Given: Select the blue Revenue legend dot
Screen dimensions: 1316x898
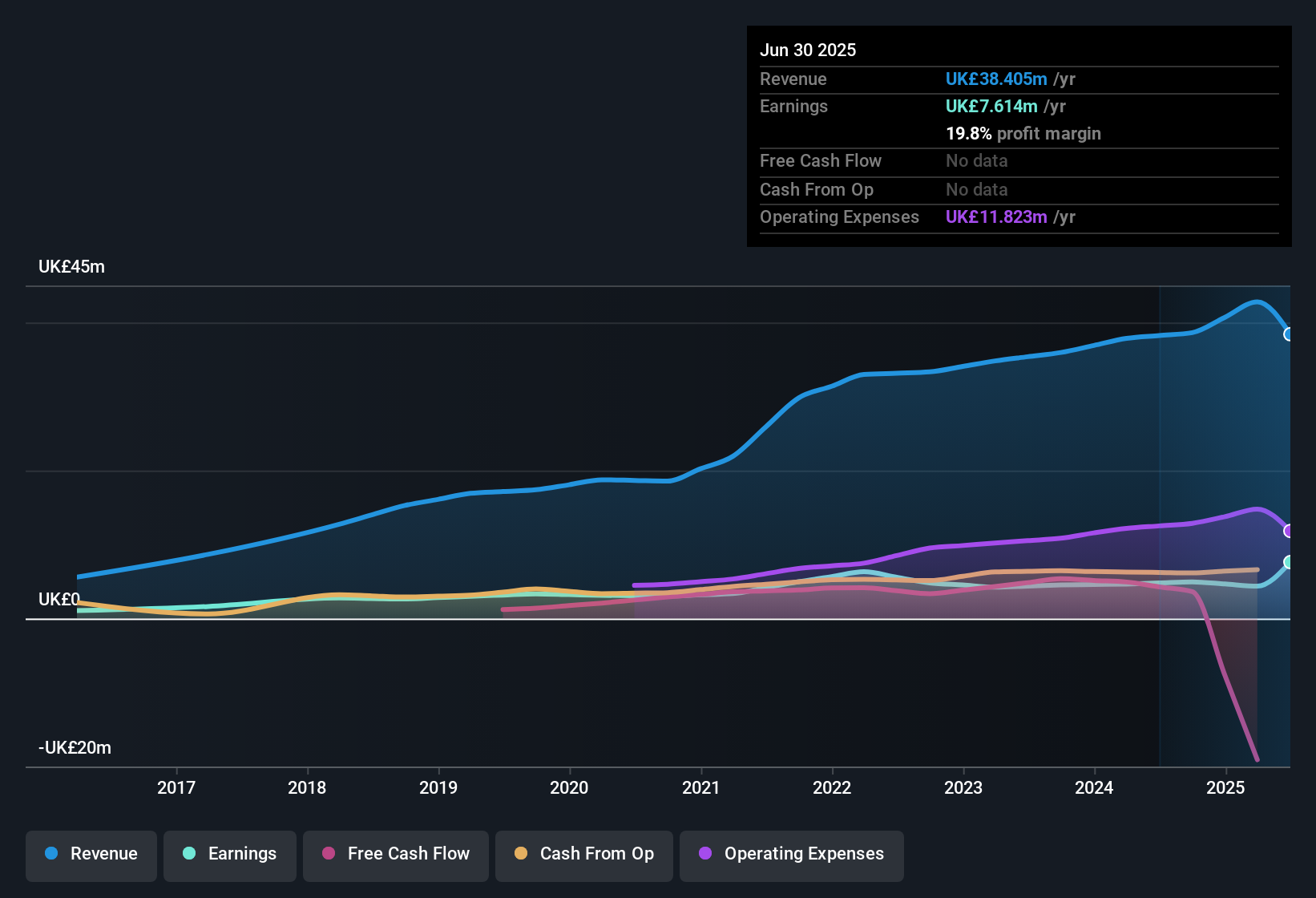Looking at the screenshot, I should 50,854.
